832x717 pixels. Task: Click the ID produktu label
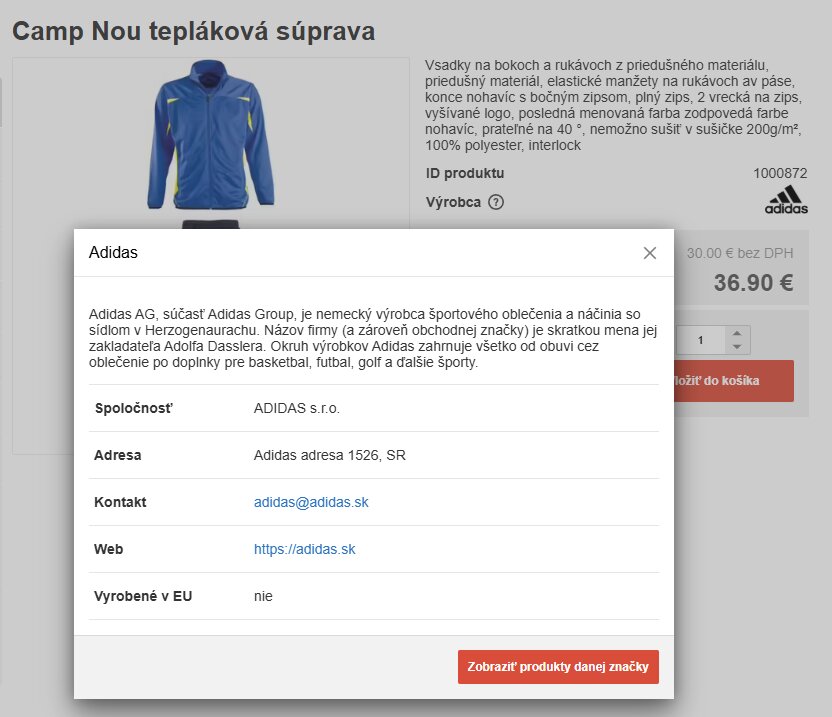click(x=465, y=173)
